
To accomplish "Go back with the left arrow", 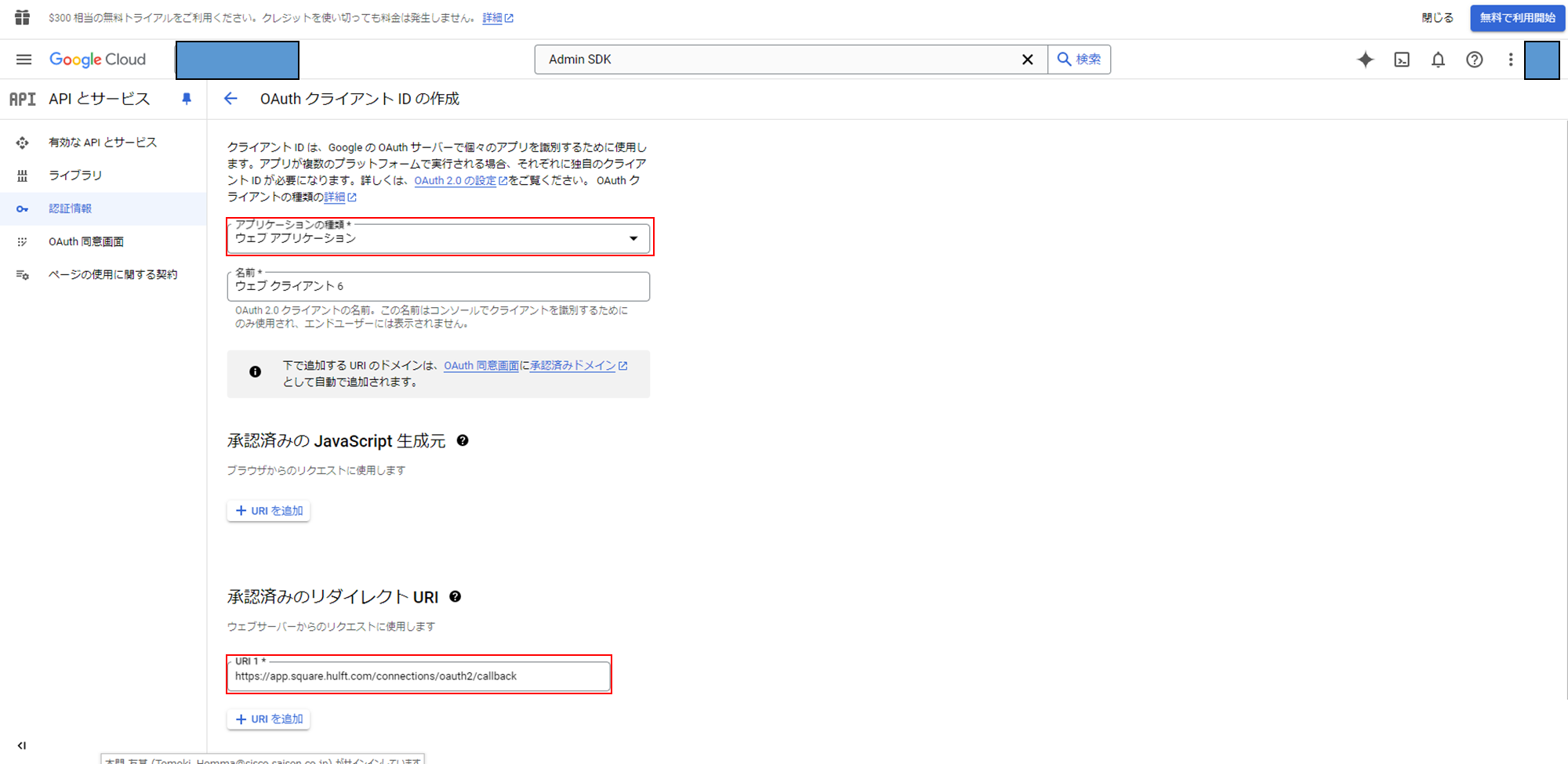I will [x=230, y=99].
